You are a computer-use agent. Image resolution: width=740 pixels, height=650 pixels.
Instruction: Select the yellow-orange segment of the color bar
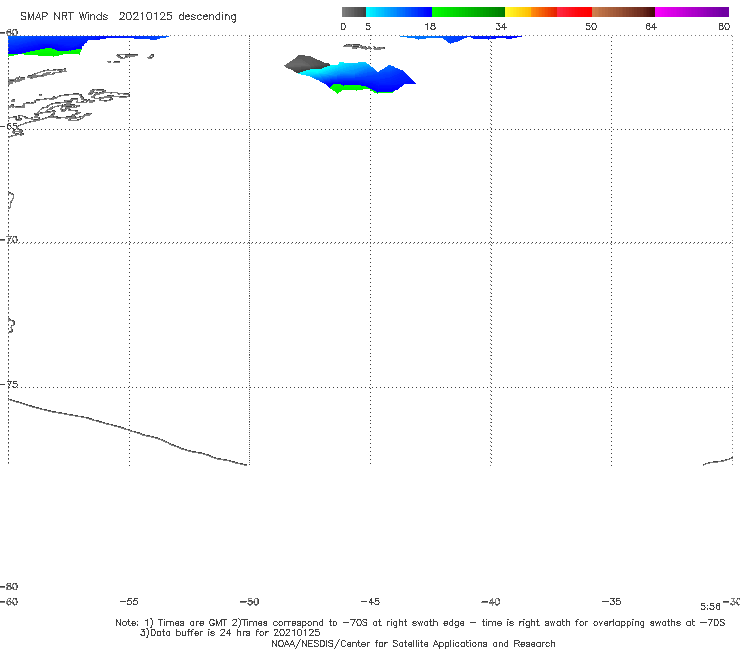531,12
